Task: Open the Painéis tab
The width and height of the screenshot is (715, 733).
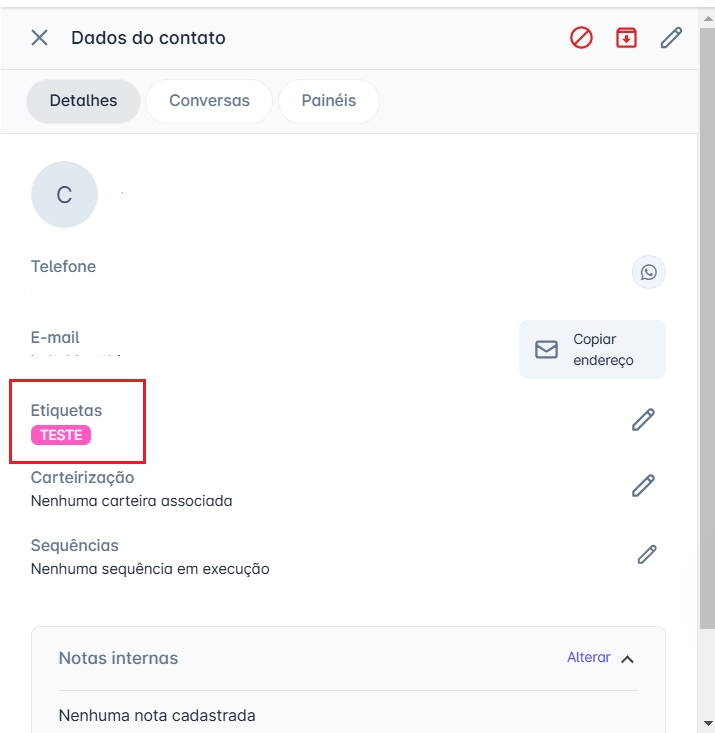Action: point(328,101)
